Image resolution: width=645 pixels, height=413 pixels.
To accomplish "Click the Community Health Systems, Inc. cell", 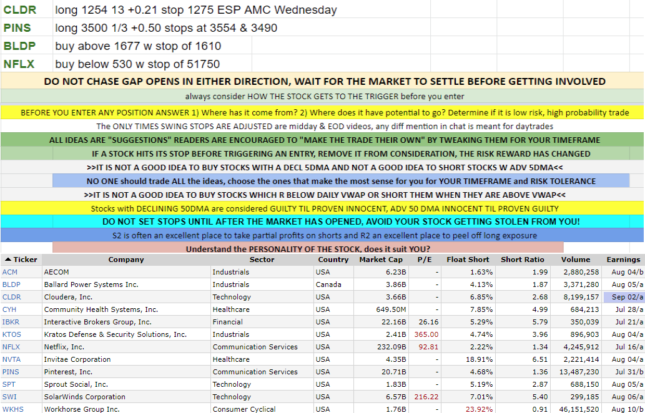I will (126, 309).
